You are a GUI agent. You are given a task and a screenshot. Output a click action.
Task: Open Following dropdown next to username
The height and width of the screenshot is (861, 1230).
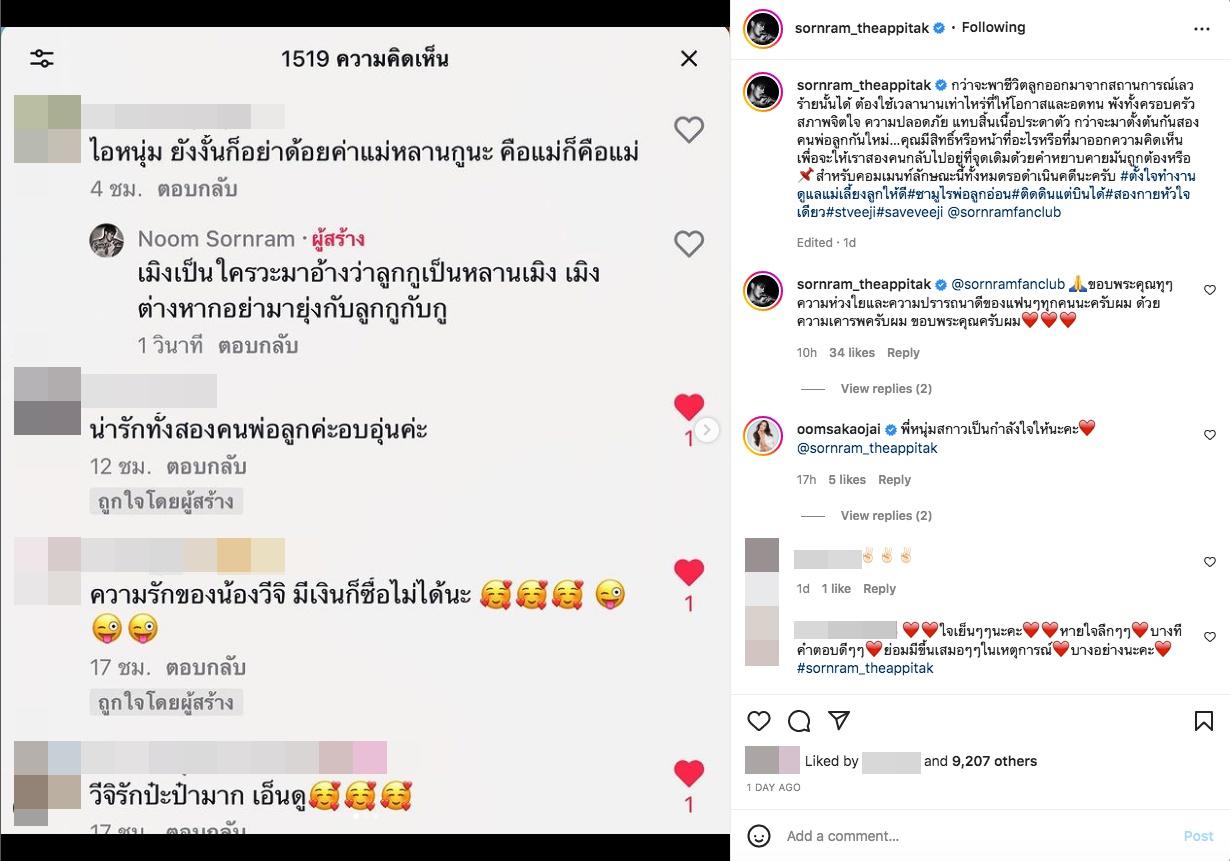(x=993, y=28)
